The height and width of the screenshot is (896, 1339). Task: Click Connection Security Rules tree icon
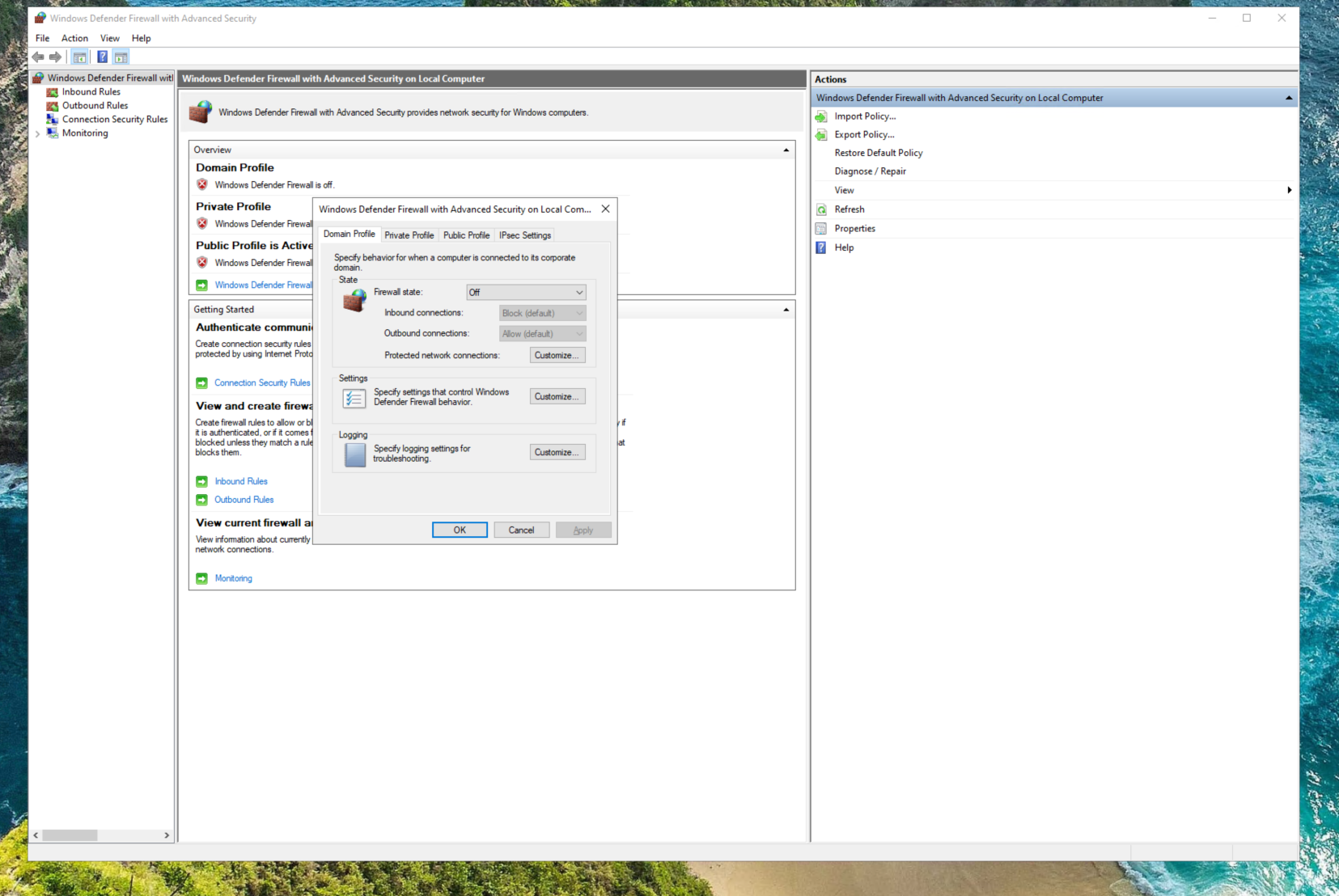coord(53,120)
